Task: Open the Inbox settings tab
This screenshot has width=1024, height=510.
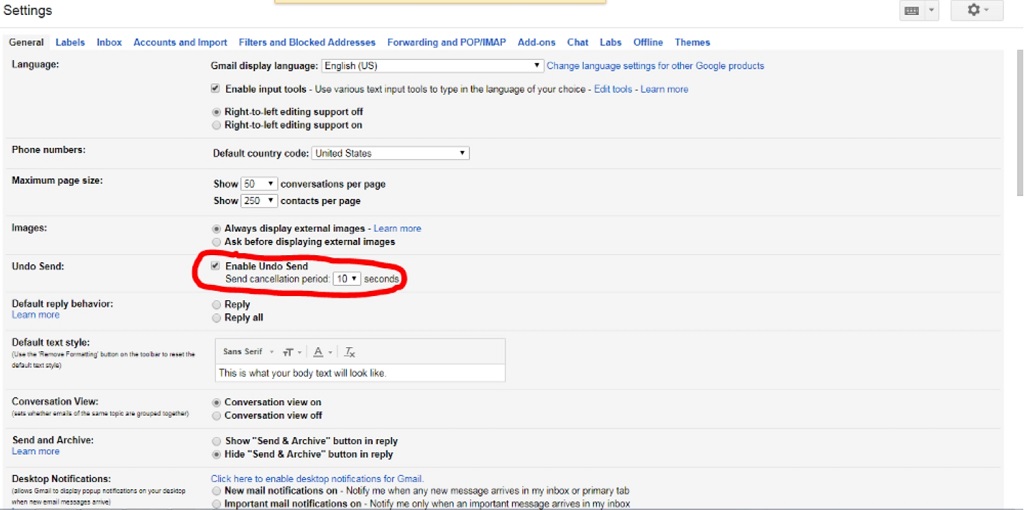Action: pos(109,42)
